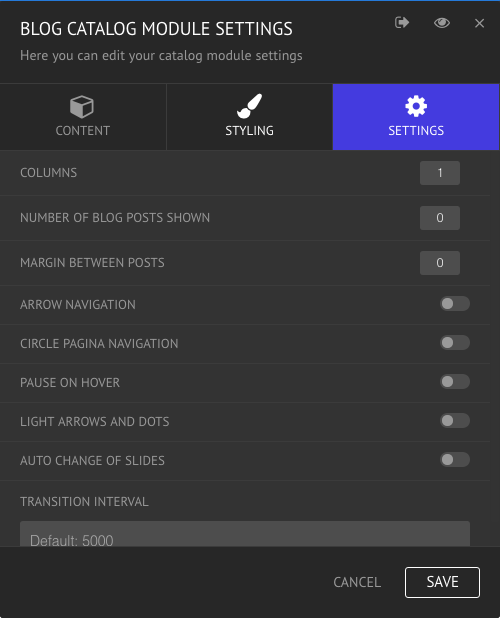This screenshot has height=619, width=500.
Task: Select the Settings tab label text
Action: [x=416, y=131]
